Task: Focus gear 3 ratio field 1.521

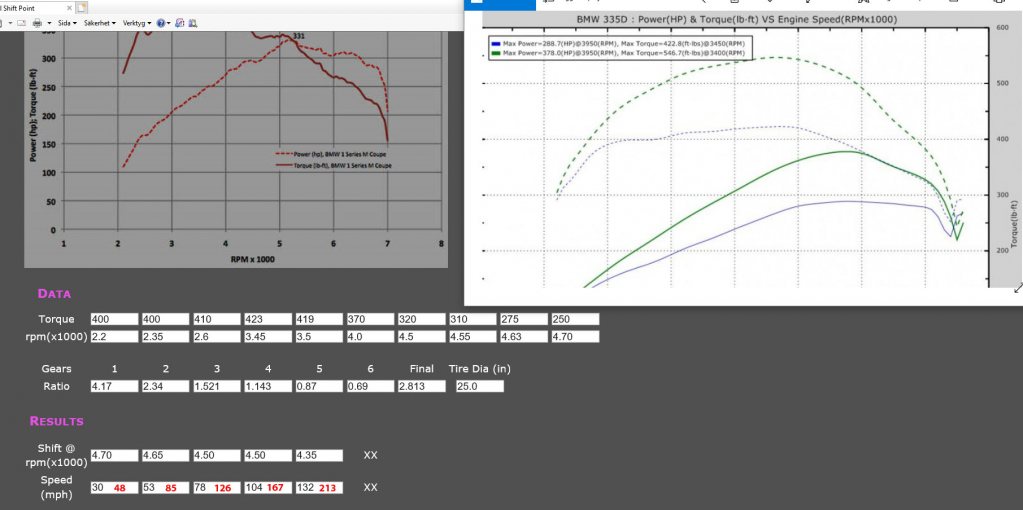Action: click(x=217, y=386)
